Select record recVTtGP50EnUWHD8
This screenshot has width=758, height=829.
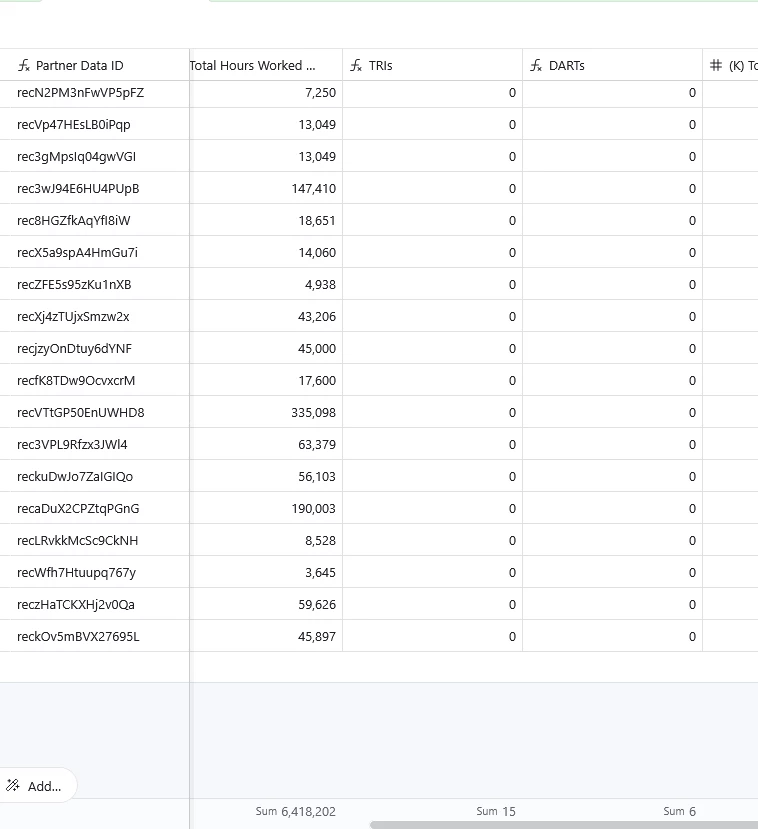[80, 412]
